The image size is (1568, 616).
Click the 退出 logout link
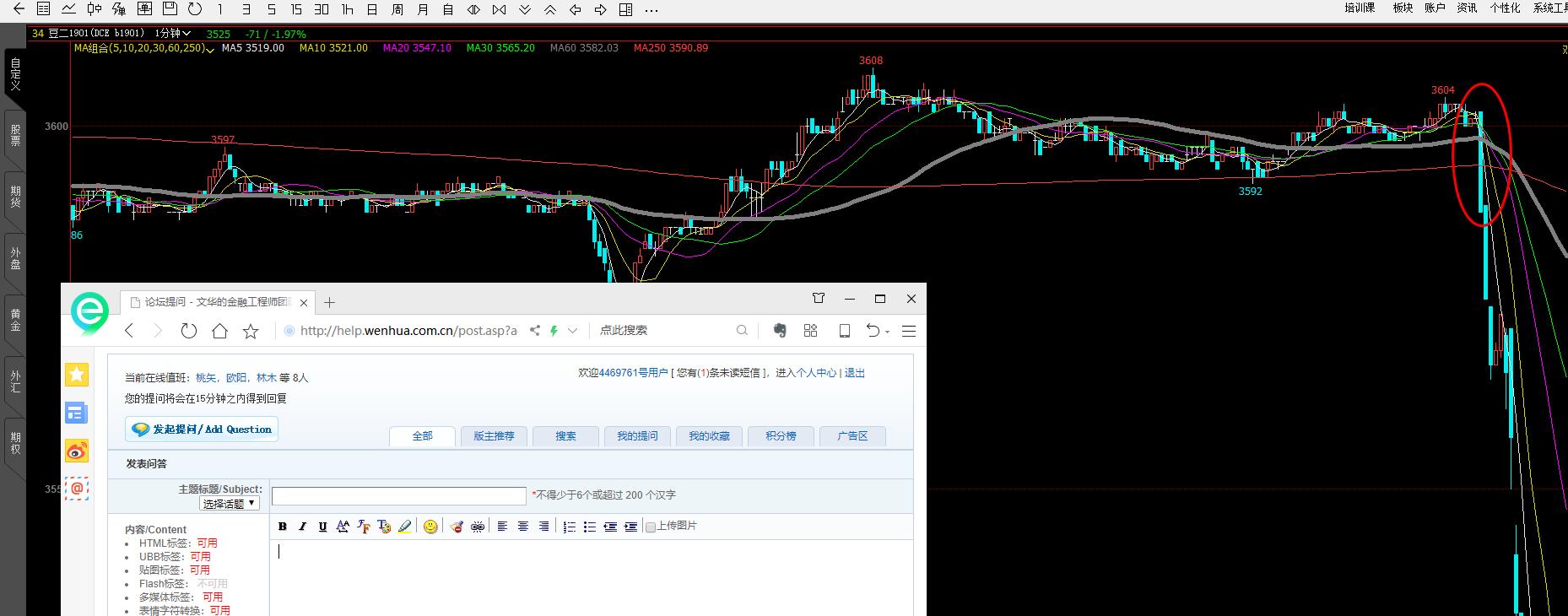[854, 373]
